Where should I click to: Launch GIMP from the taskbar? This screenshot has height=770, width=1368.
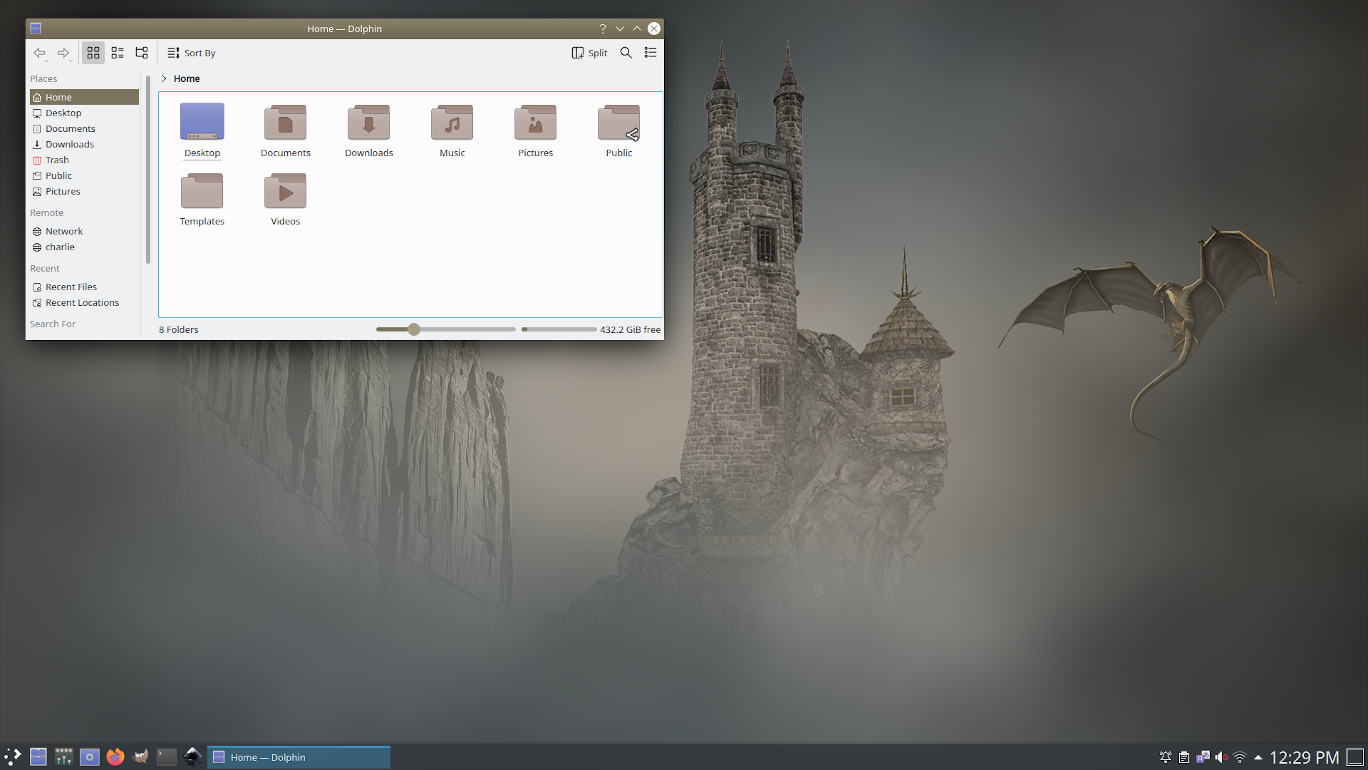(141, 757)
